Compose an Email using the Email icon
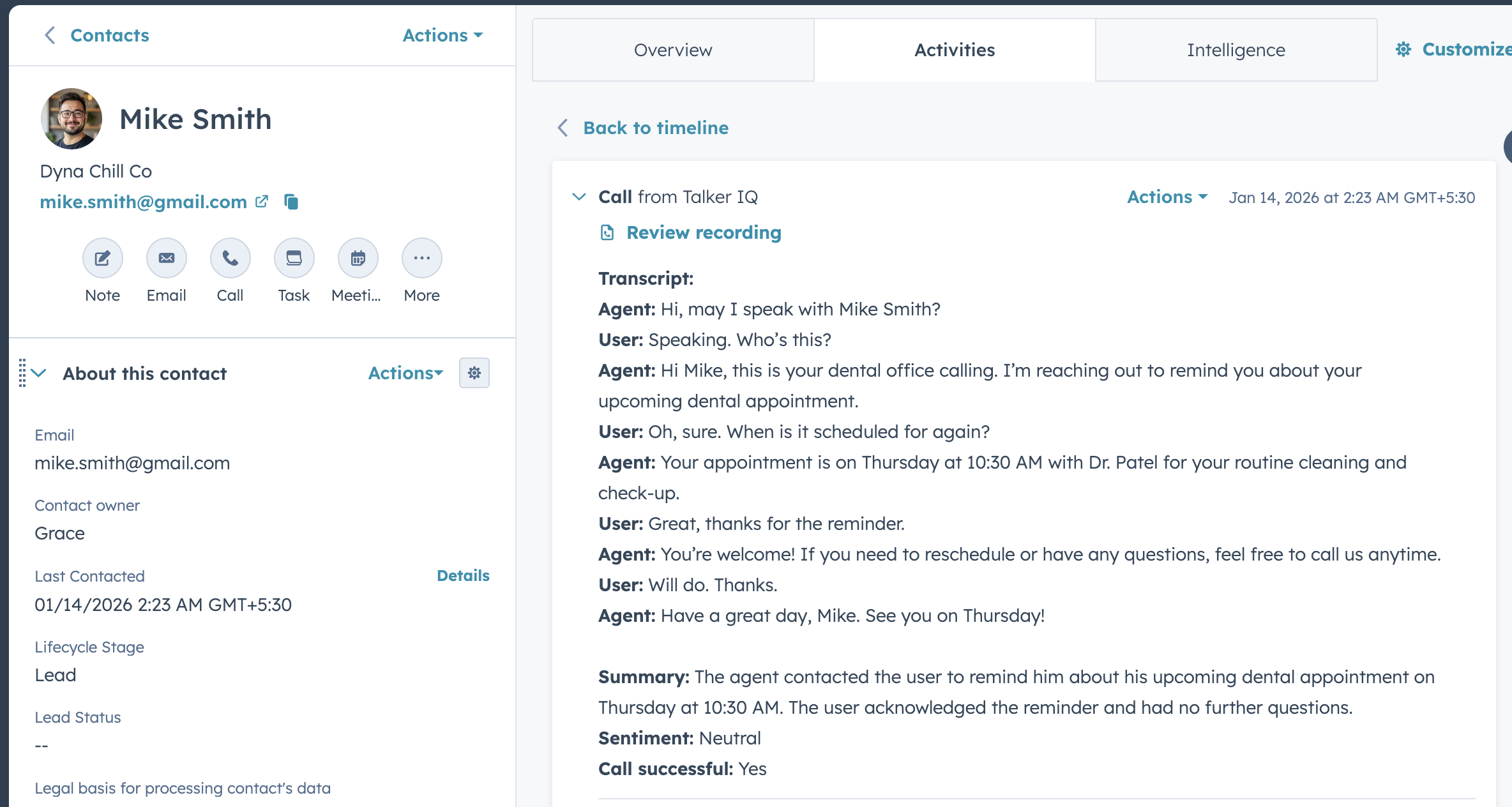 click(x=166, y=258)
